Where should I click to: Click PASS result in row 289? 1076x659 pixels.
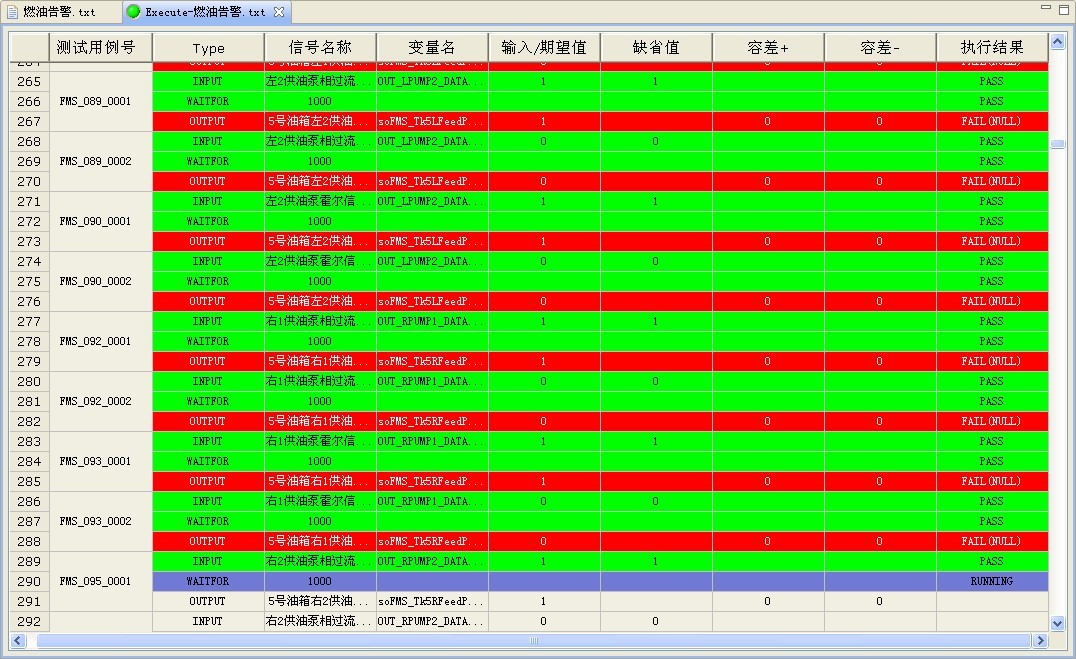tap(991, 561)
